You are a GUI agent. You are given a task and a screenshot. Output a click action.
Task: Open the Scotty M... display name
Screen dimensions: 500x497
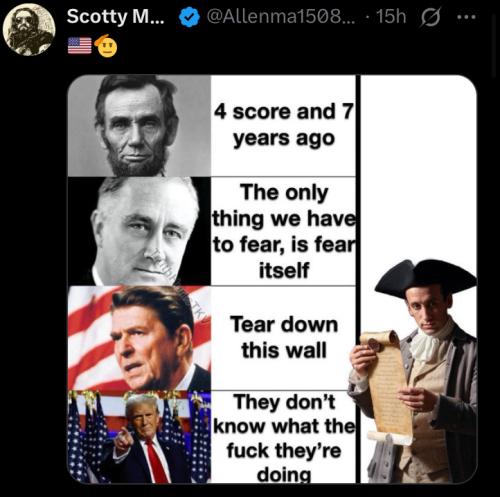tap(116, 16)
